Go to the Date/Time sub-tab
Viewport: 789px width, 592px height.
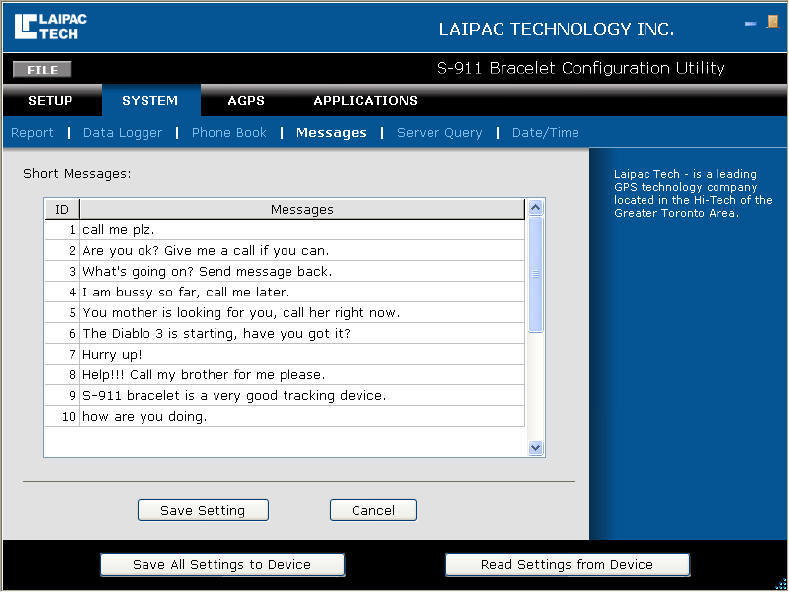coord(545,133)
